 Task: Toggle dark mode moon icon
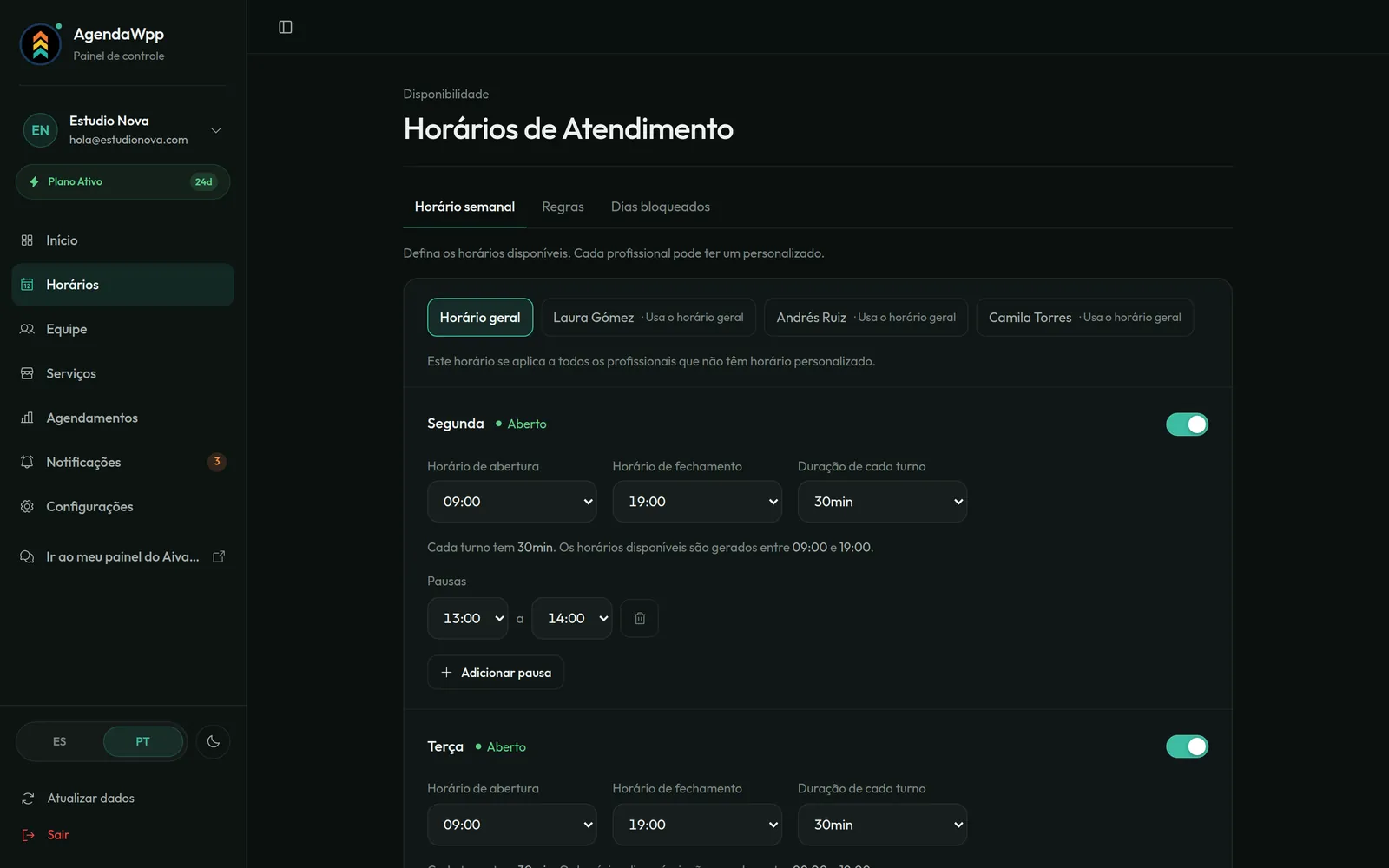point(214,741)
